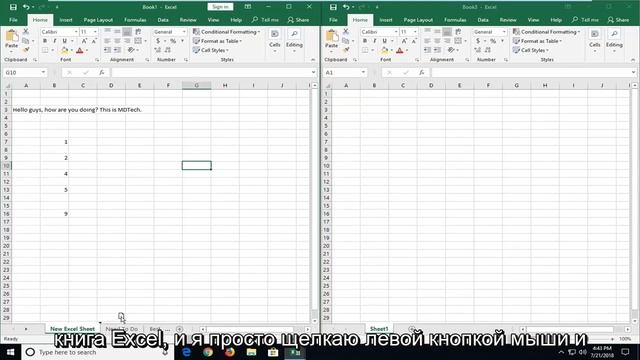640x360 pixels.
Task: Click Windows search box Type here to search
Action: pos(98,352)
